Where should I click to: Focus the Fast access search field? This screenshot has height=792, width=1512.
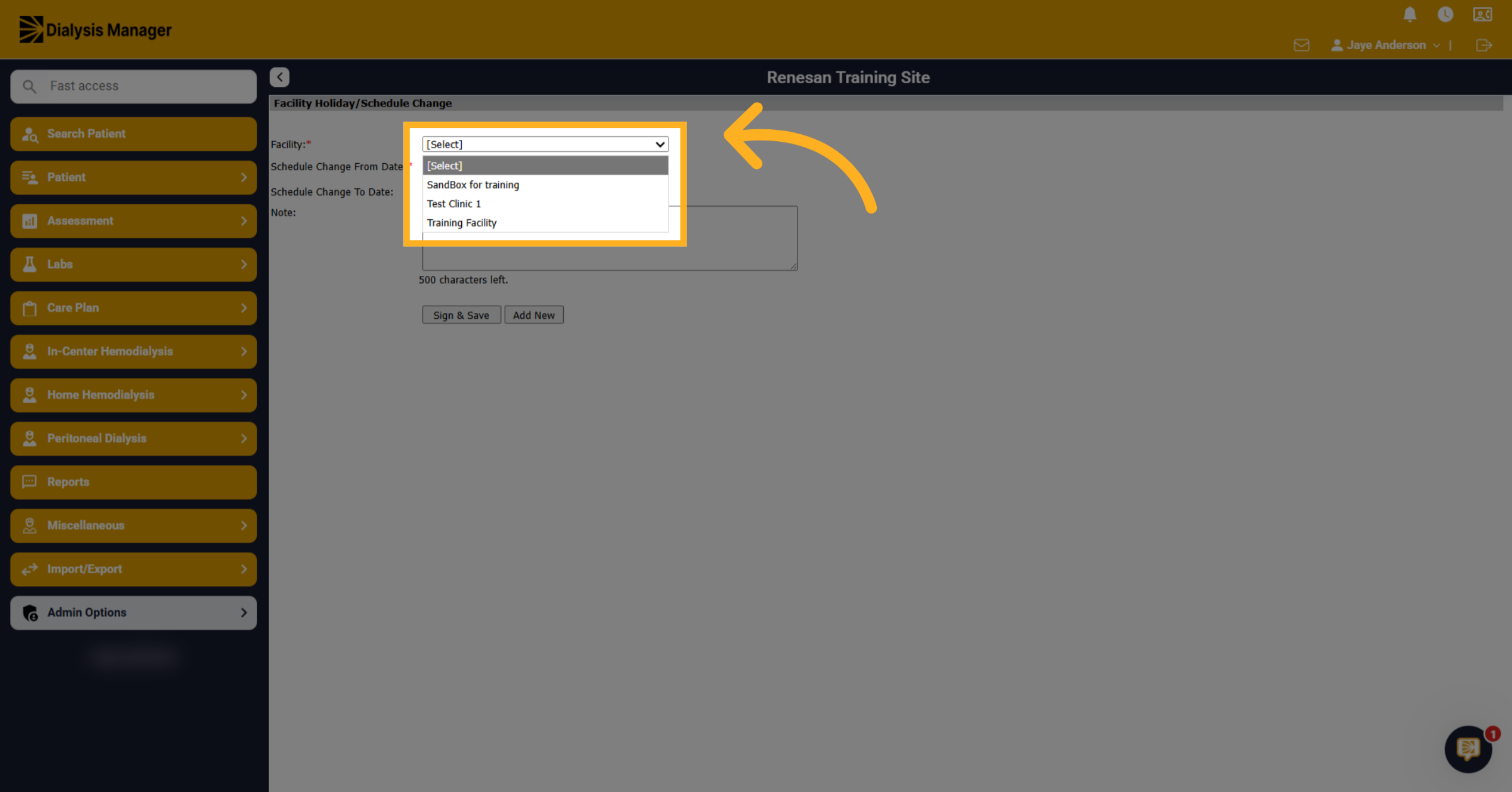tap(134, 86)
